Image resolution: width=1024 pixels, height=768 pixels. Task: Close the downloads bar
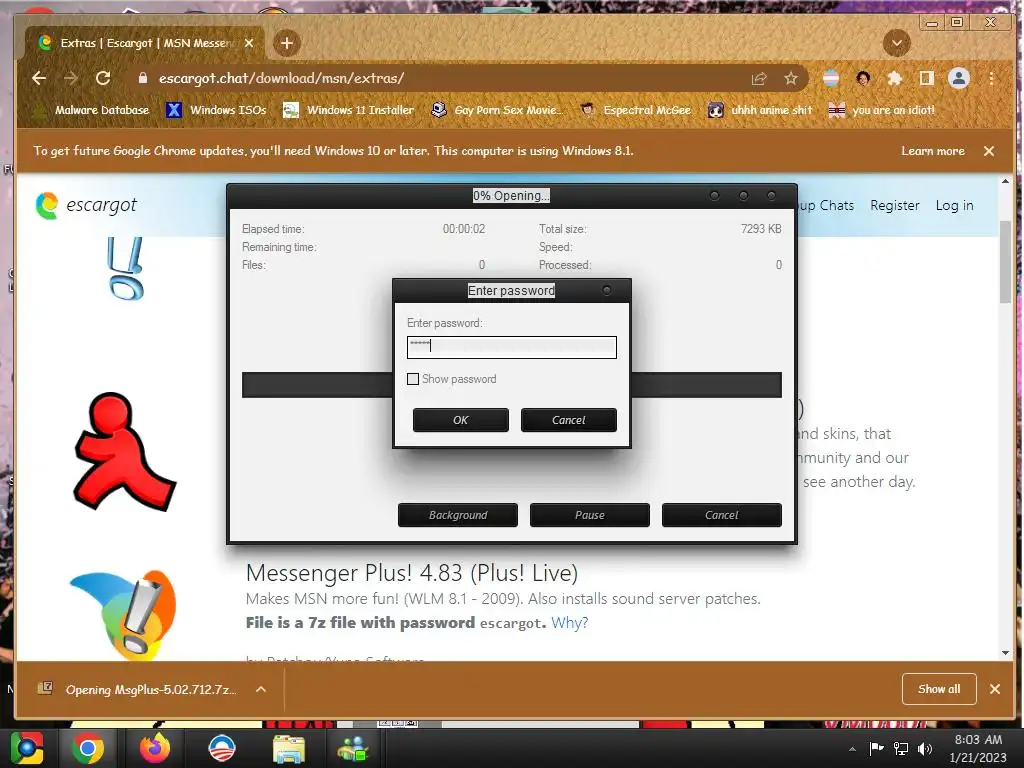995,689
